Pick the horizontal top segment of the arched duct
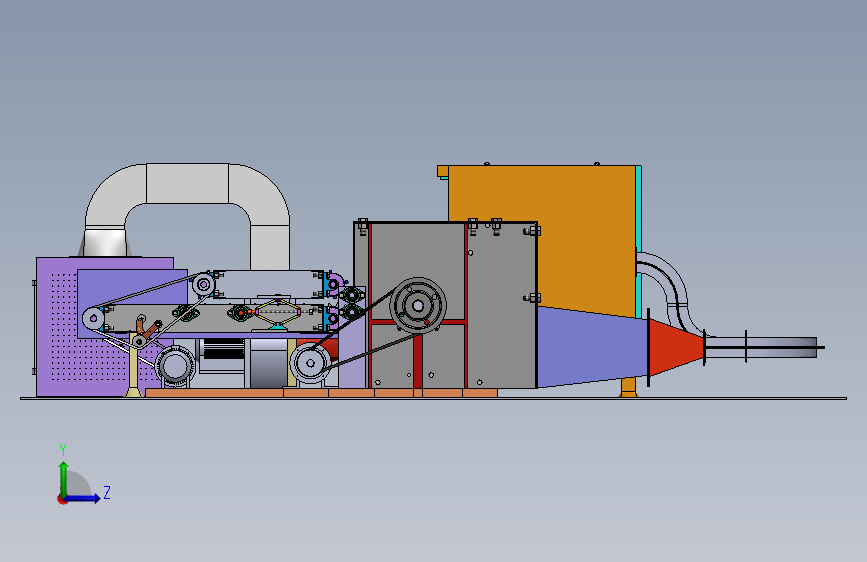Image resolution: width=867 pixels, height=562 pixels. [187, 183]
